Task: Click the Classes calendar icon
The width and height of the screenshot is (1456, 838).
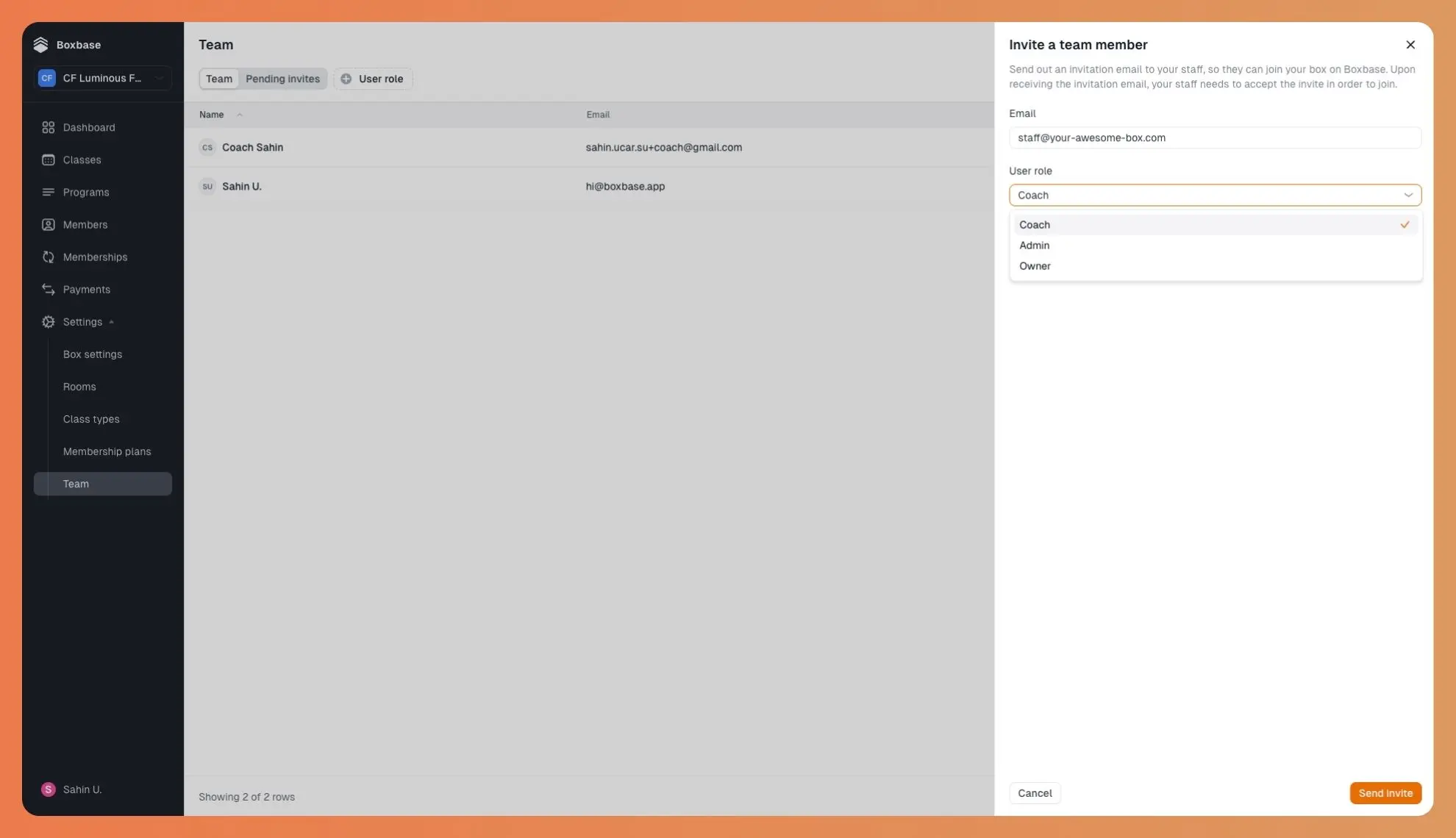Action: pos(49,160)
